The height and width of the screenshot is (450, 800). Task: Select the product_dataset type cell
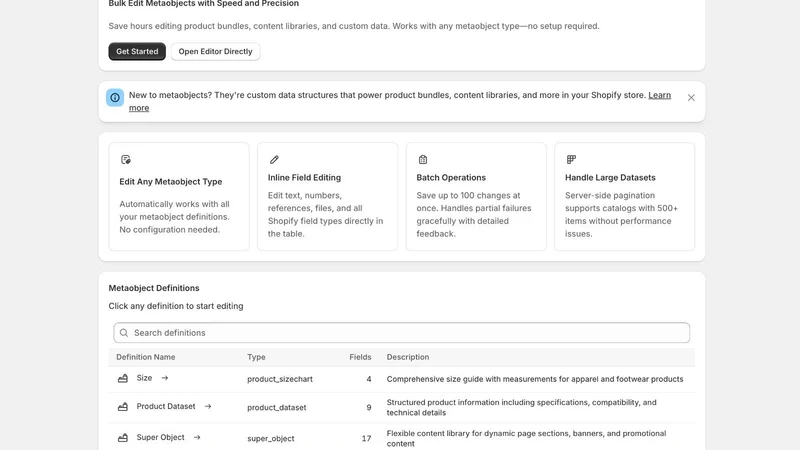point(277,408)
